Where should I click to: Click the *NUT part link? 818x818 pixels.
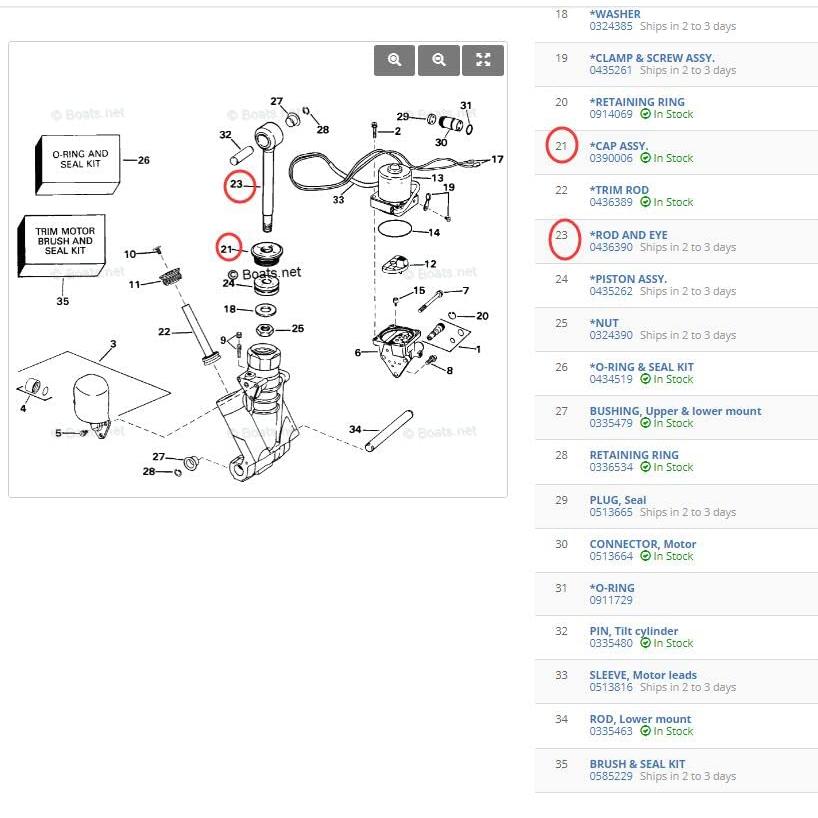click(604, 323)
